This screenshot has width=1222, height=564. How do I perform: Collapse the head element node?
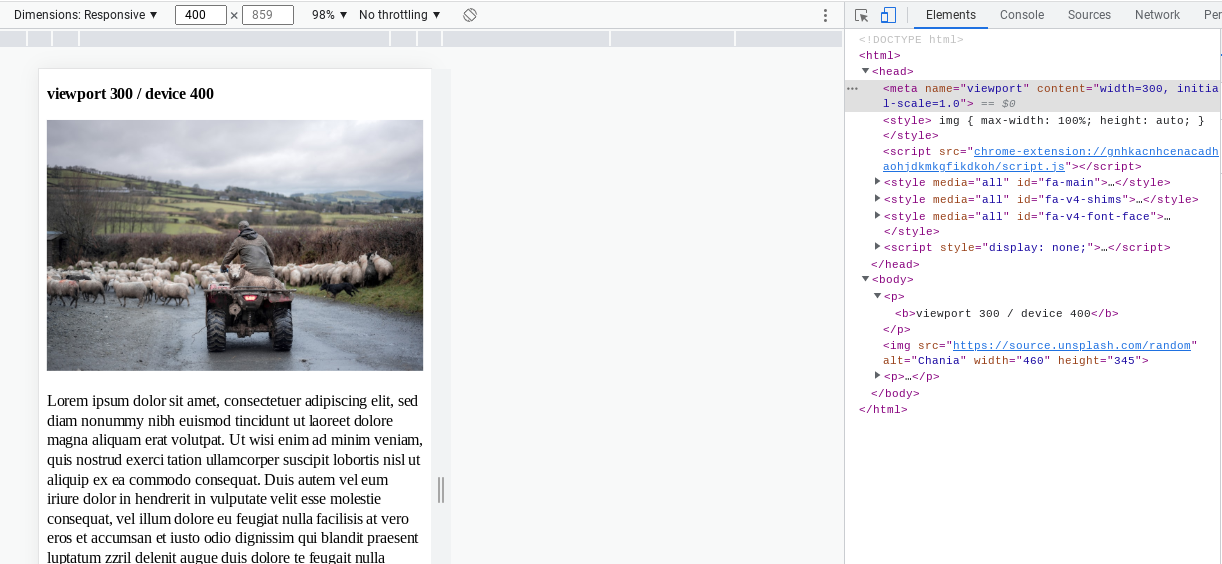pyautogui.click(x=866, y=71)
